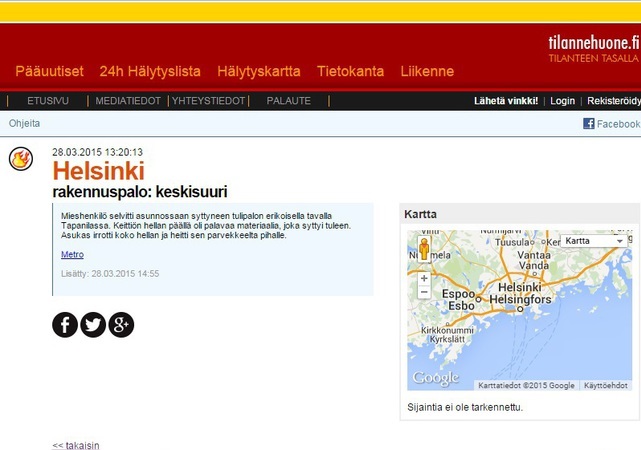Viewport: 641px width, 450px height.
Task: Open the Kartta map type dropdown
Action: (x=594, y=241)
